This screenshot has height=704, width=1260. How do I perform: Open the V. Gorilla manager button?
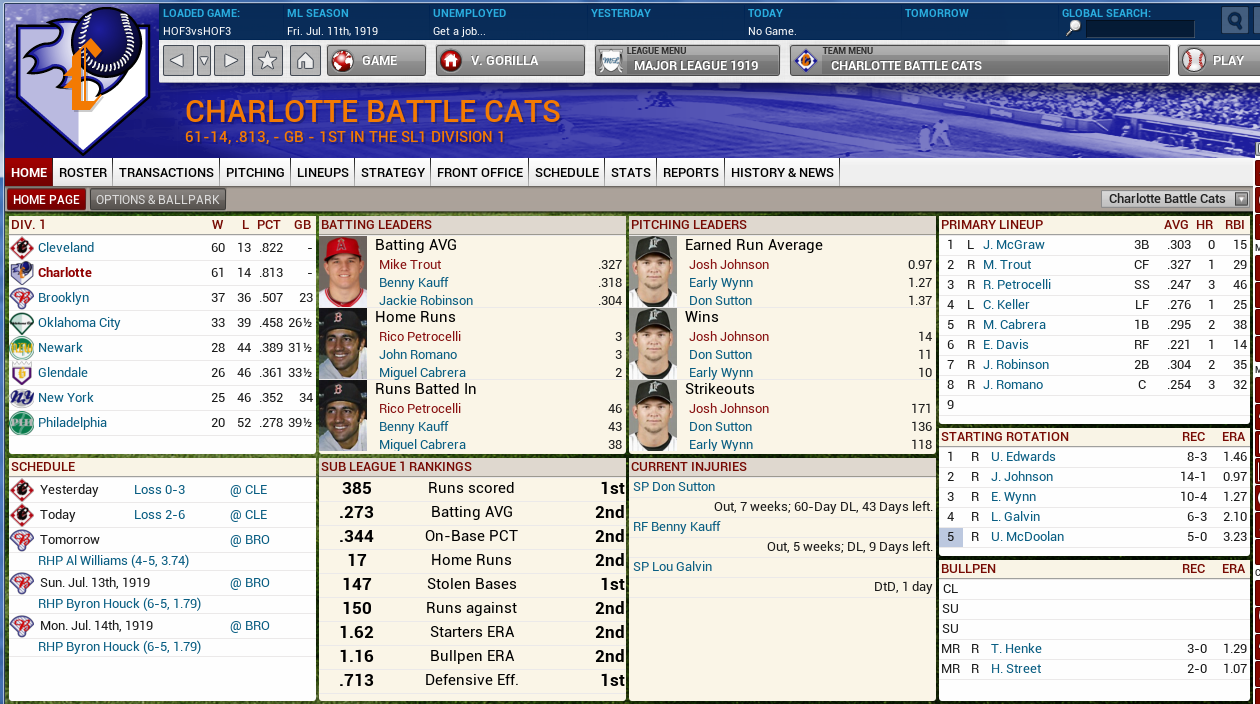(510, 61)
